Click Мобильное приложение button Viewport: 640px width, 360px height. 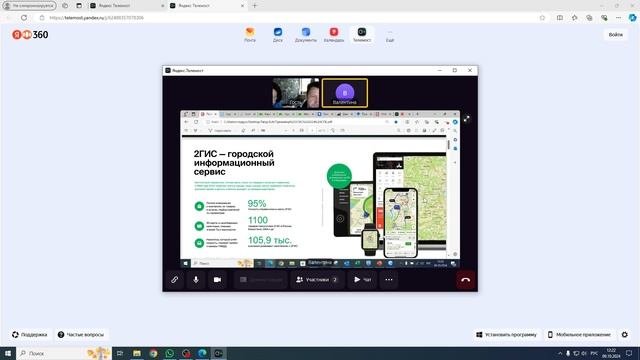pyautogui.click(x=580, y=335)
